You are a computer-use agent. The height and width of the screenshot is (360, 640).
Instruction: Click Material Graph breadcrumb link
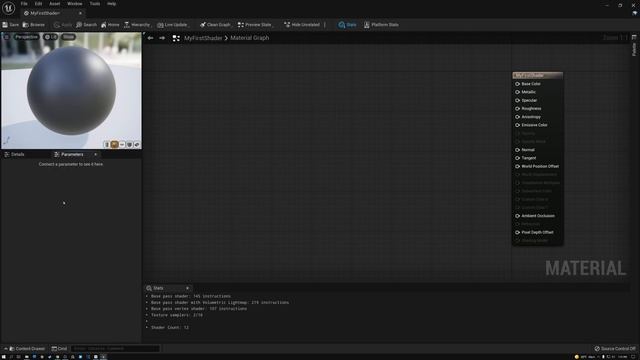[250, 38]
